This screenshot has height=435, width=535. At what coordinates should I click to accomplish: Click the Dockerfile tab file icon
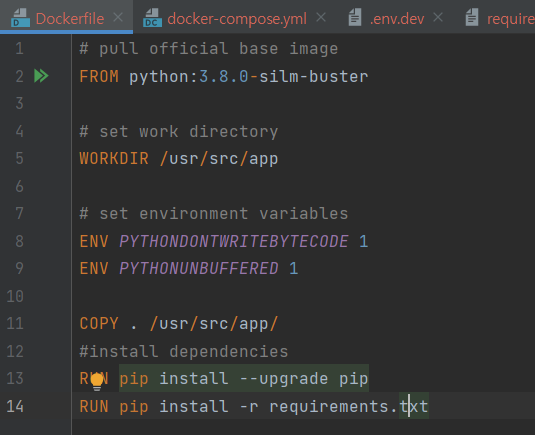tap(20, 18)
